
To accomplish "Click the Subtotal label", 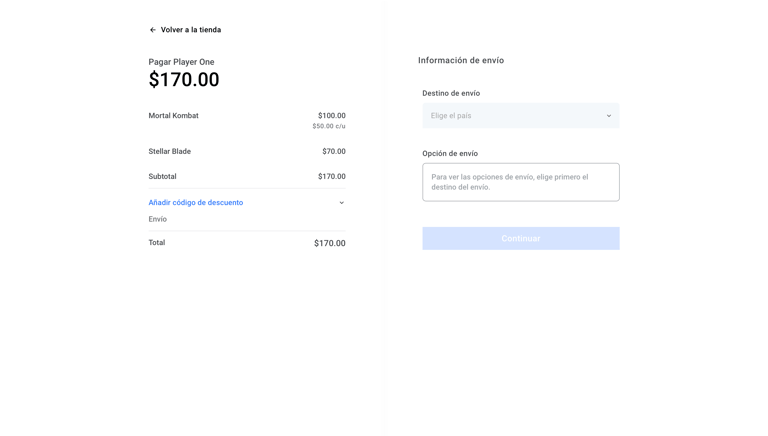I will point(163,177).
